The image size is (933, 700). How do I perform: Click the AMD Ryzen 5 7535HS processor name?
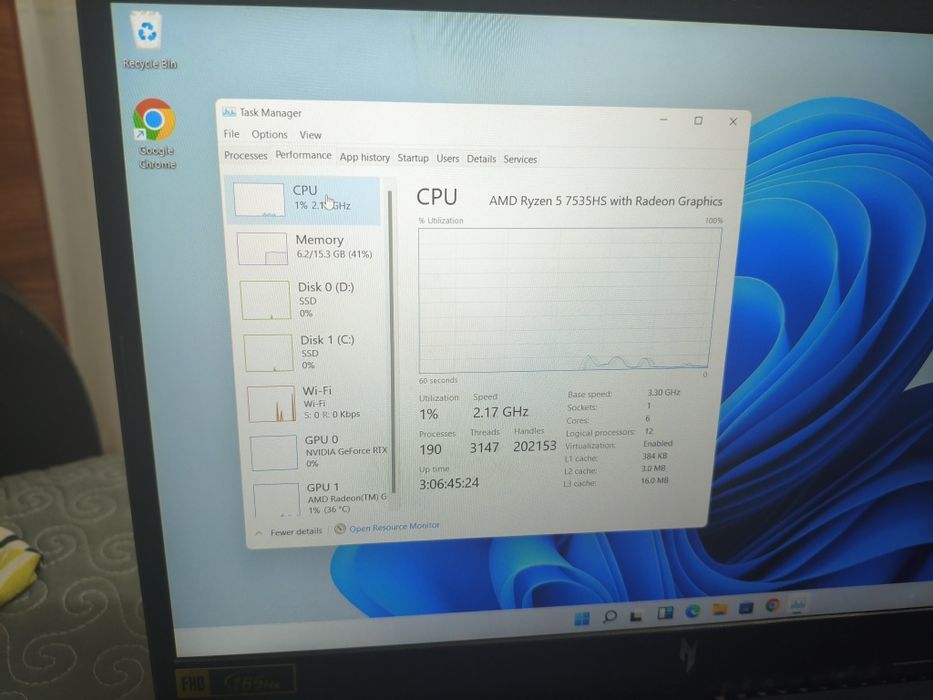(606, 201)
